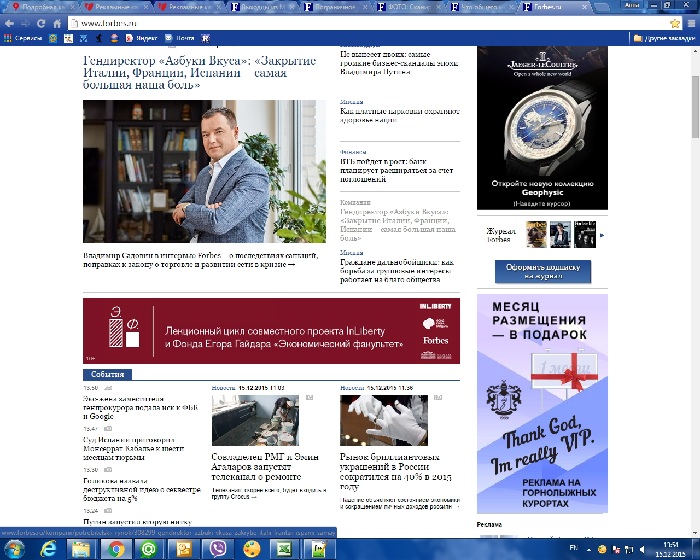Bookmark this page with the star icon
Image resolution: width=700 pixels, height=560 pixels.
[x=675, y=22]
